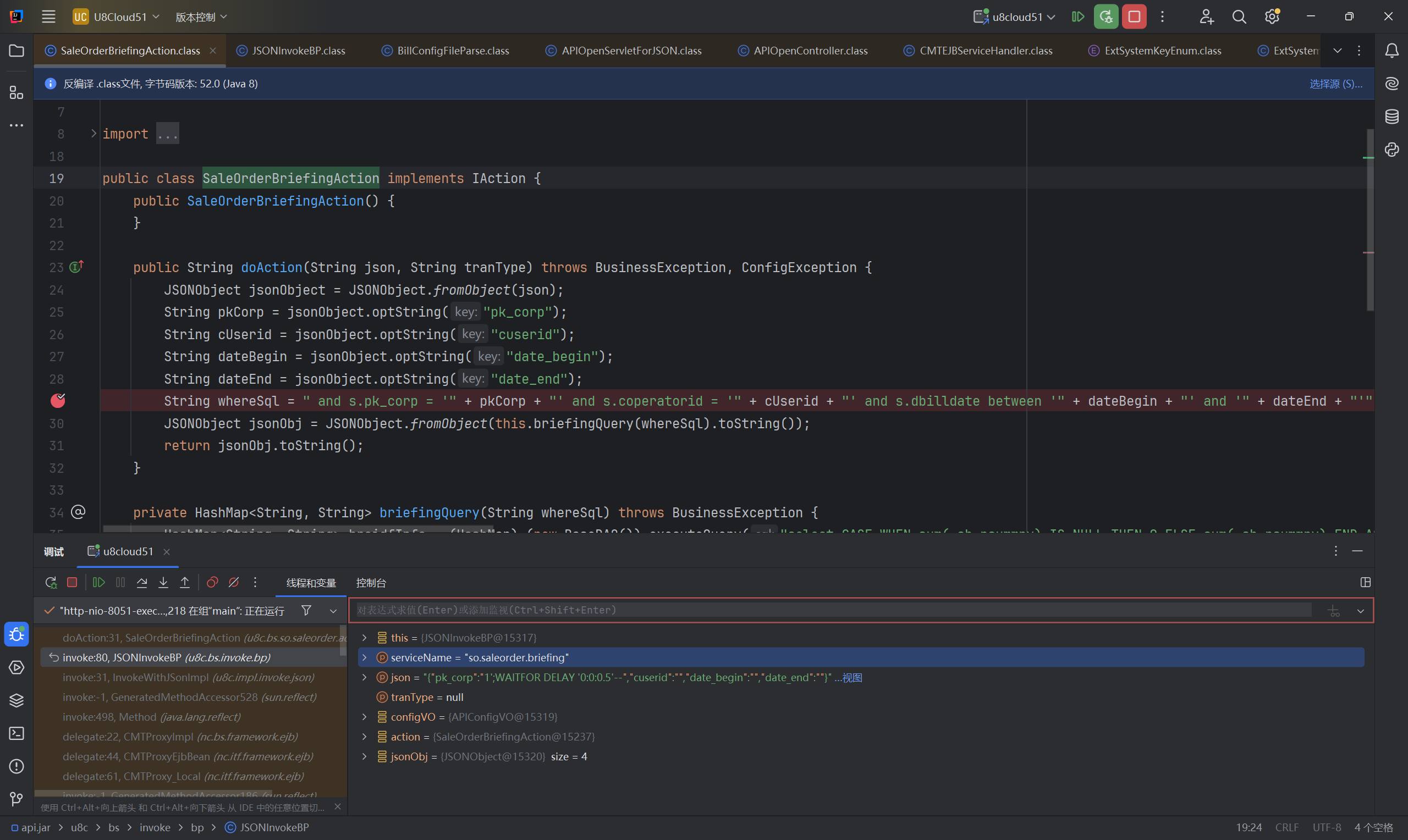Open IDE settings gear

1272,16
